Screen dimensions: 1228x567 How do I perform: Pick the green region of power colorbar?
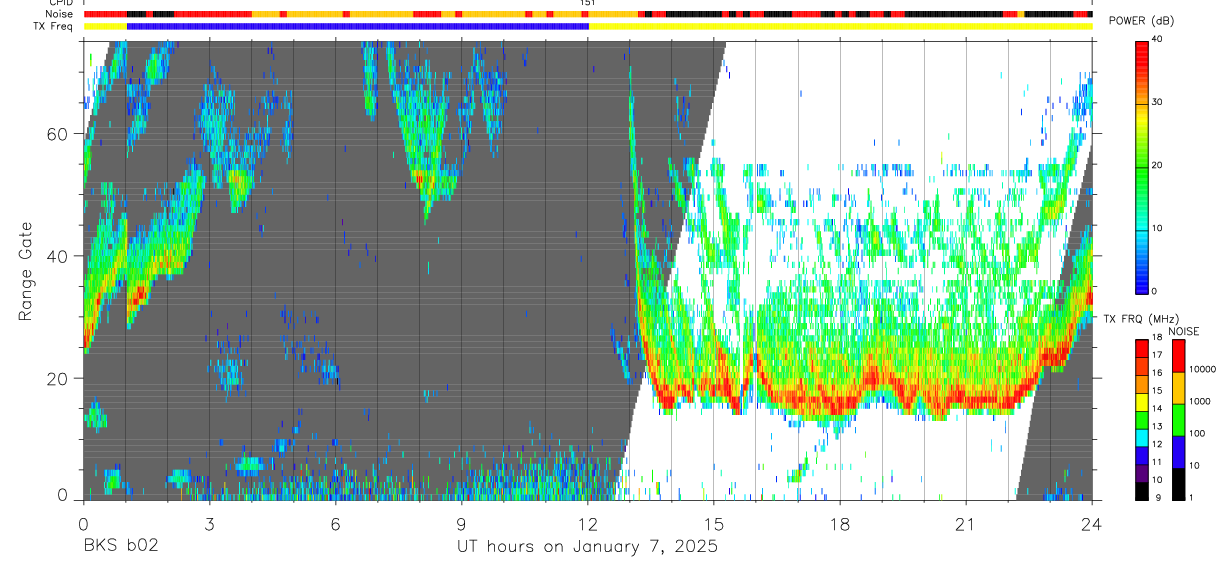pos(1141,170)
